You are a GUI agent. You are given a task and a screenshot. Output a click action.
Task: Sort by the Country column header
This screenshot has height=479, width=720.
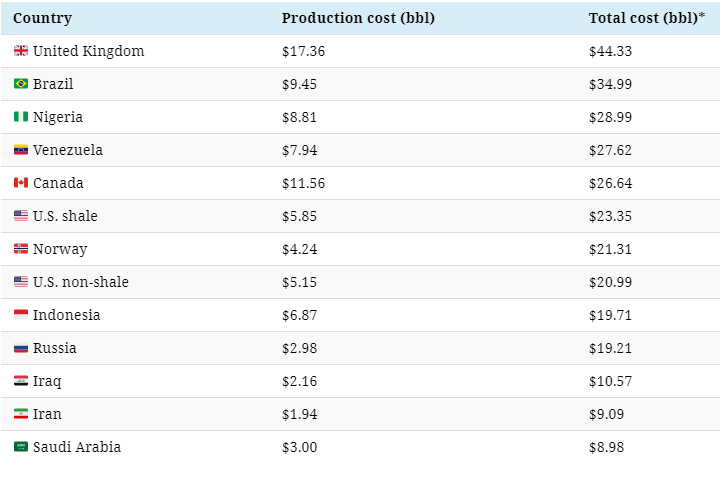pos(42,18)
